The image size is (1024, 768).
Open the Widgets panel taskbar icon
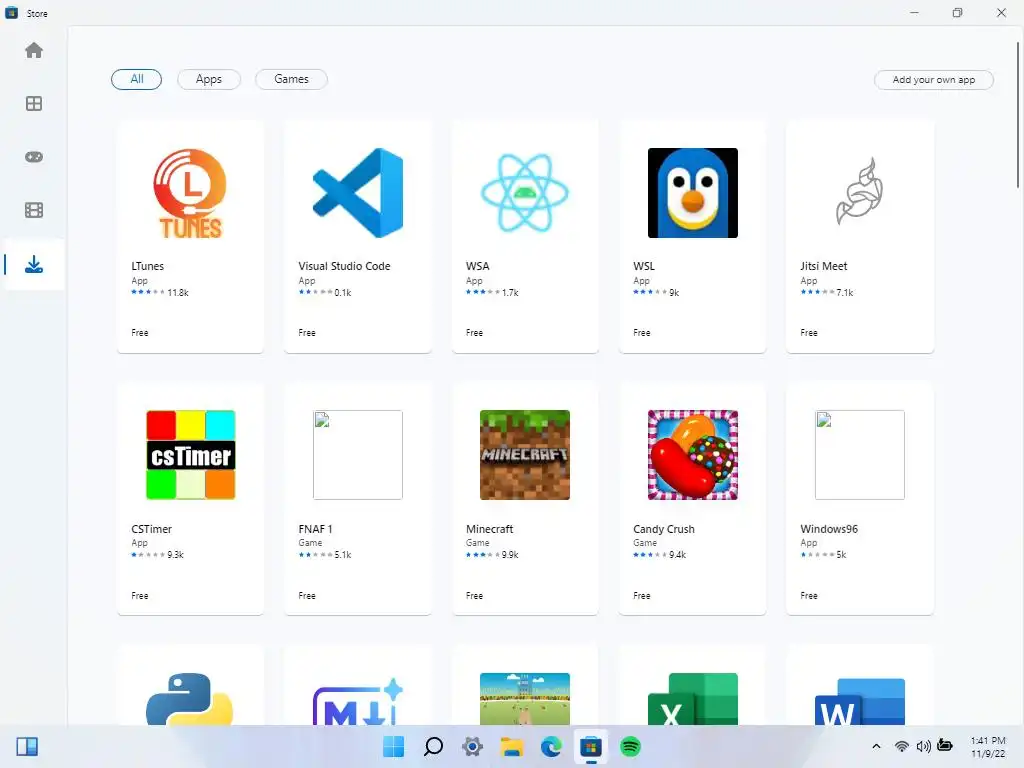pyautogui.click(x=27, y=746)
